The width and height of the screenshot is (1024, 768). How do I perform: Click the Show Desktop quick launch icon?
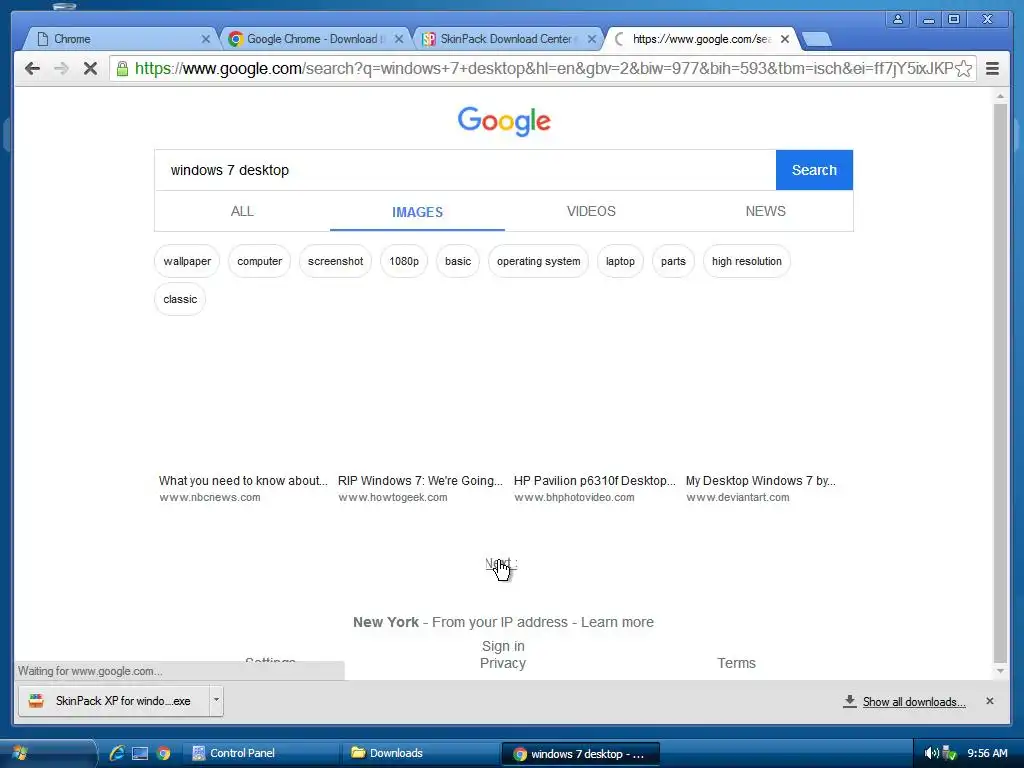click(x=140, y=754)
